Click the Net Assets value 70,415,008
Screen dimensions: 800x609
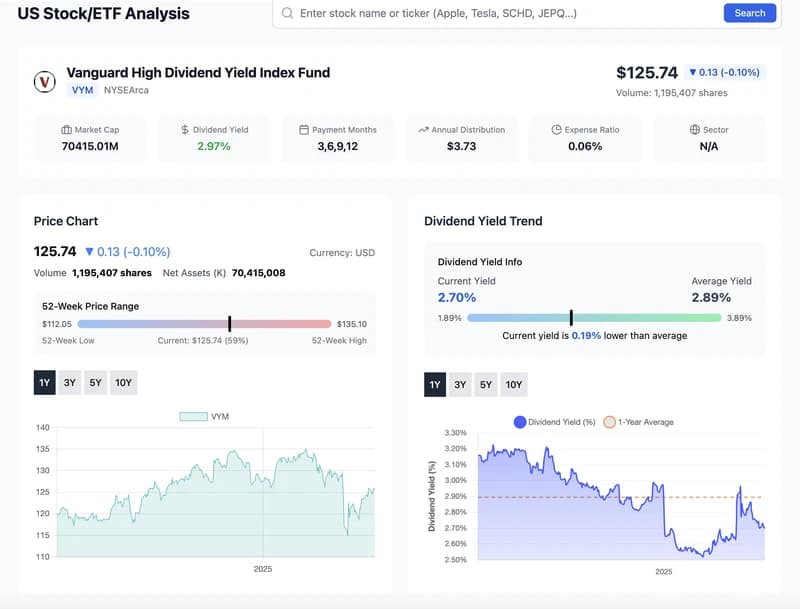tap(258, 273)
